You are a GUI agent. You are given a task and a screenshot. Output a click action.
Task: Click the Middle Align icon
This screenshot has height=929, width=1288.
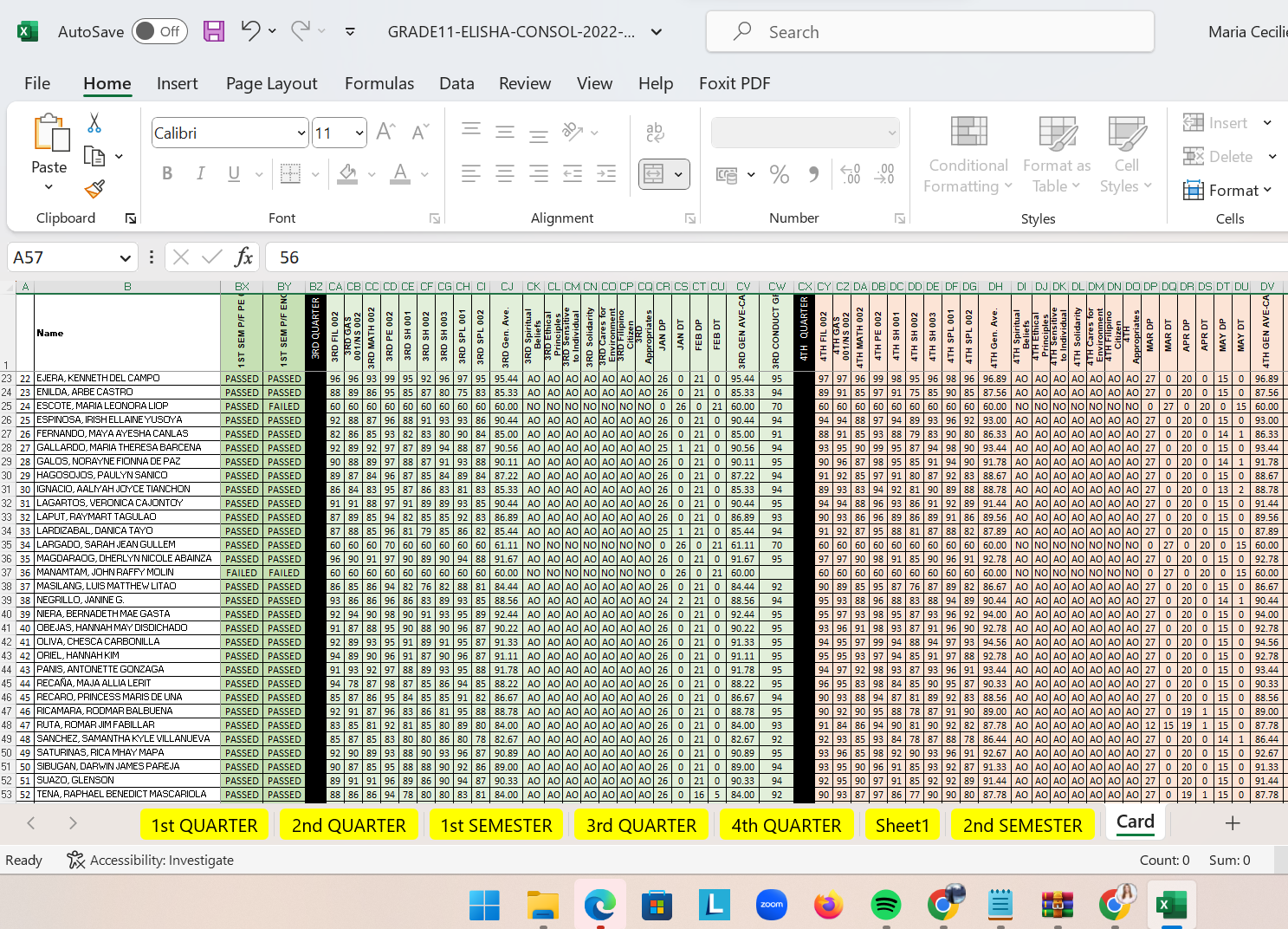click(x=505, y=132)
